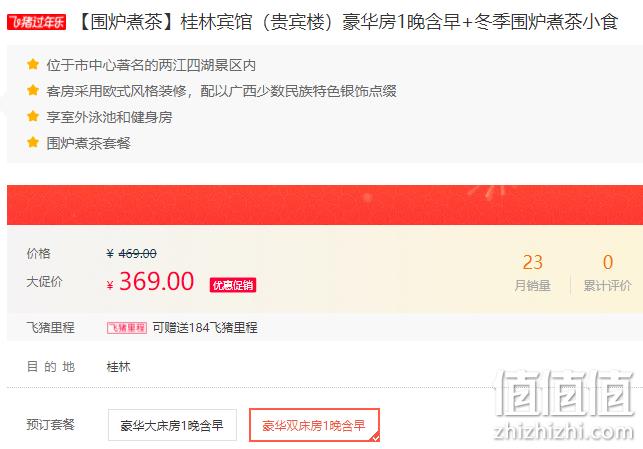The width and height of the screenshot is (643, 449).
Task: Click the star icon beside 享室外泳池和健身房
Action: click(x=33, y=116)
